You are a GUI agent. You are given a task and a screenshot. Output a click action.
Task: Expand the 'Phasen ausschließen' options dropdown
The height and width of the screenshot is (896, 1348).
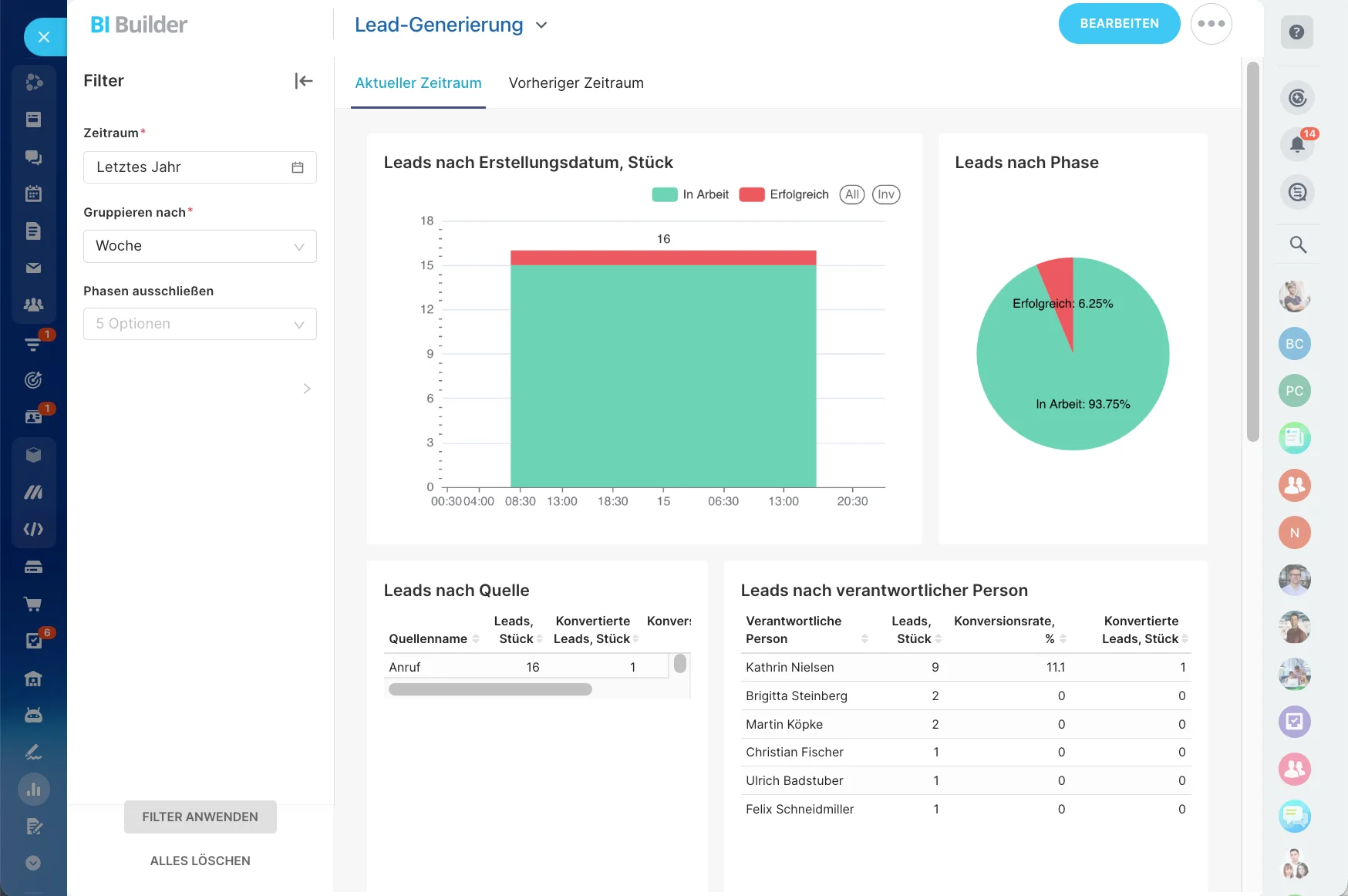pyautogui.click(x=200, y=324)
